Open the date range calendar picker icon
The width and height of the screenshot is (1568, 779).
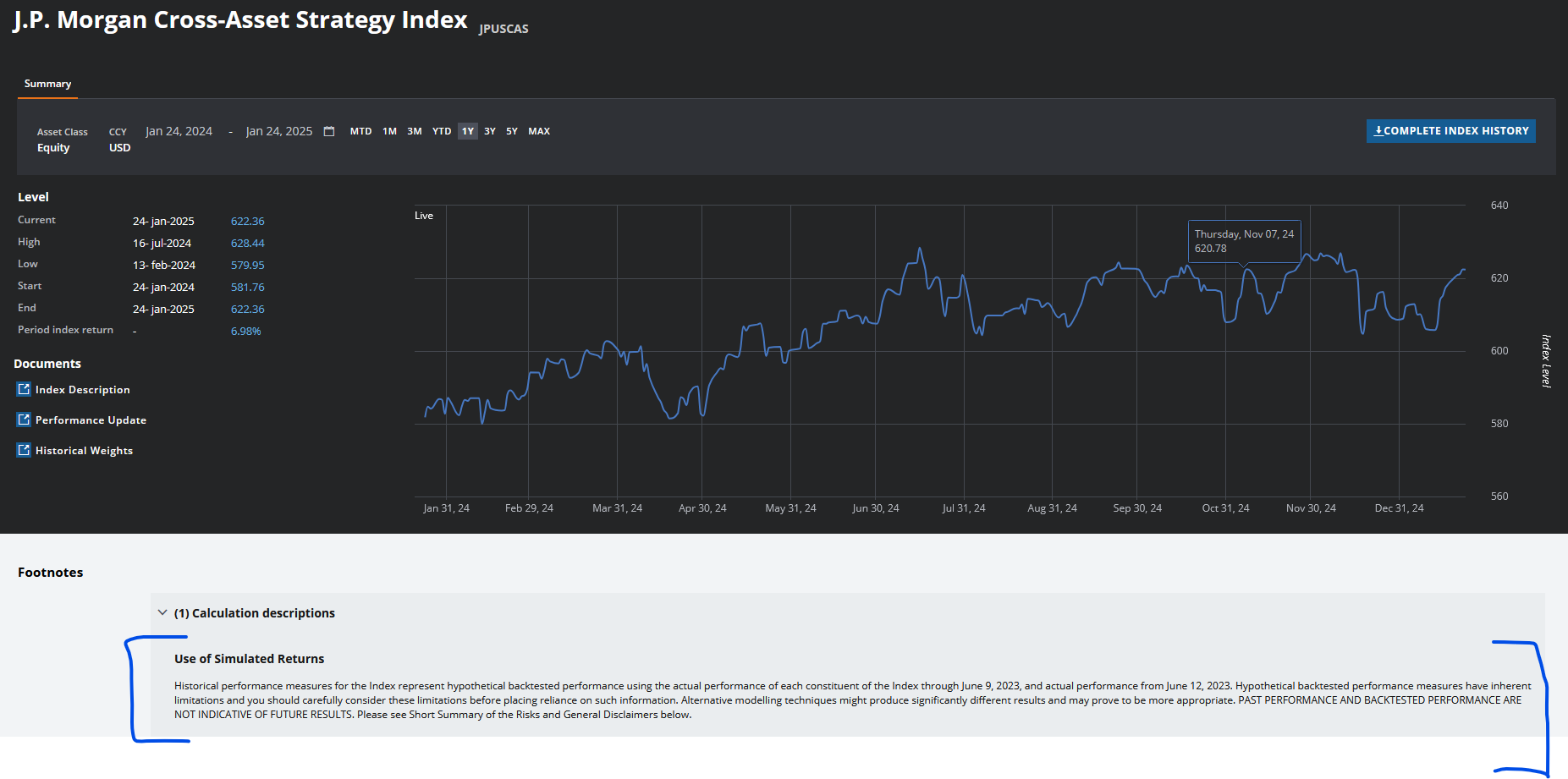click(x=329, y=131)
